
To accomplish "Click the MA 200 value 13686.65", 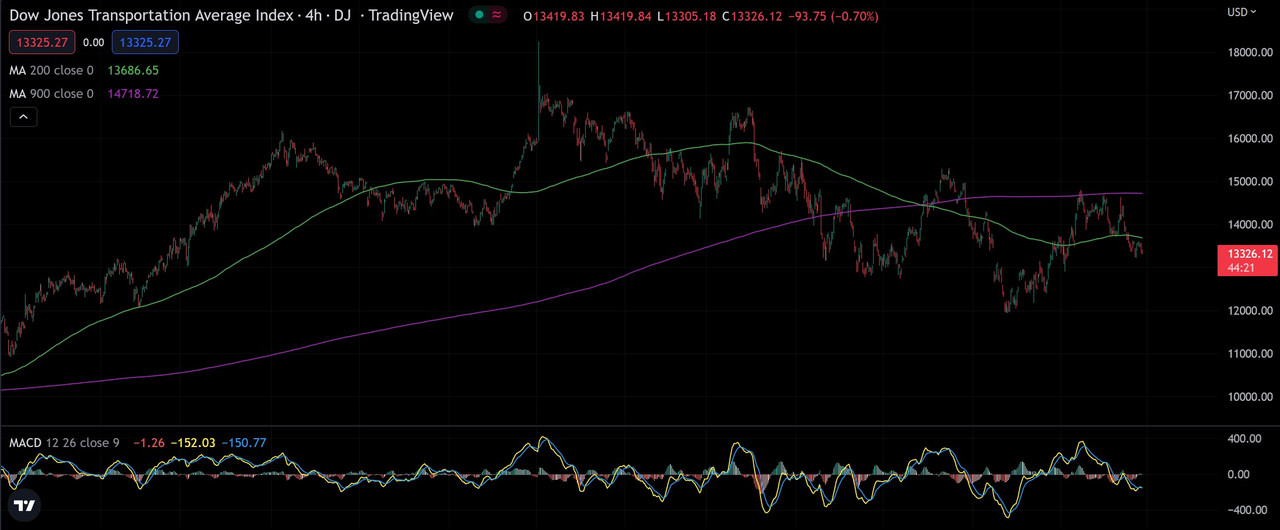I will coord(133,71).
